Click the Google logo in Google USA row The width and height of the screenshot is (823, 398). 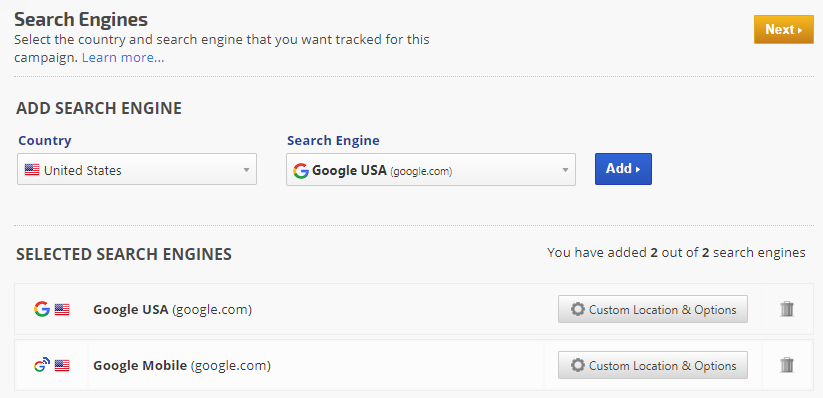tap(42, 309)
